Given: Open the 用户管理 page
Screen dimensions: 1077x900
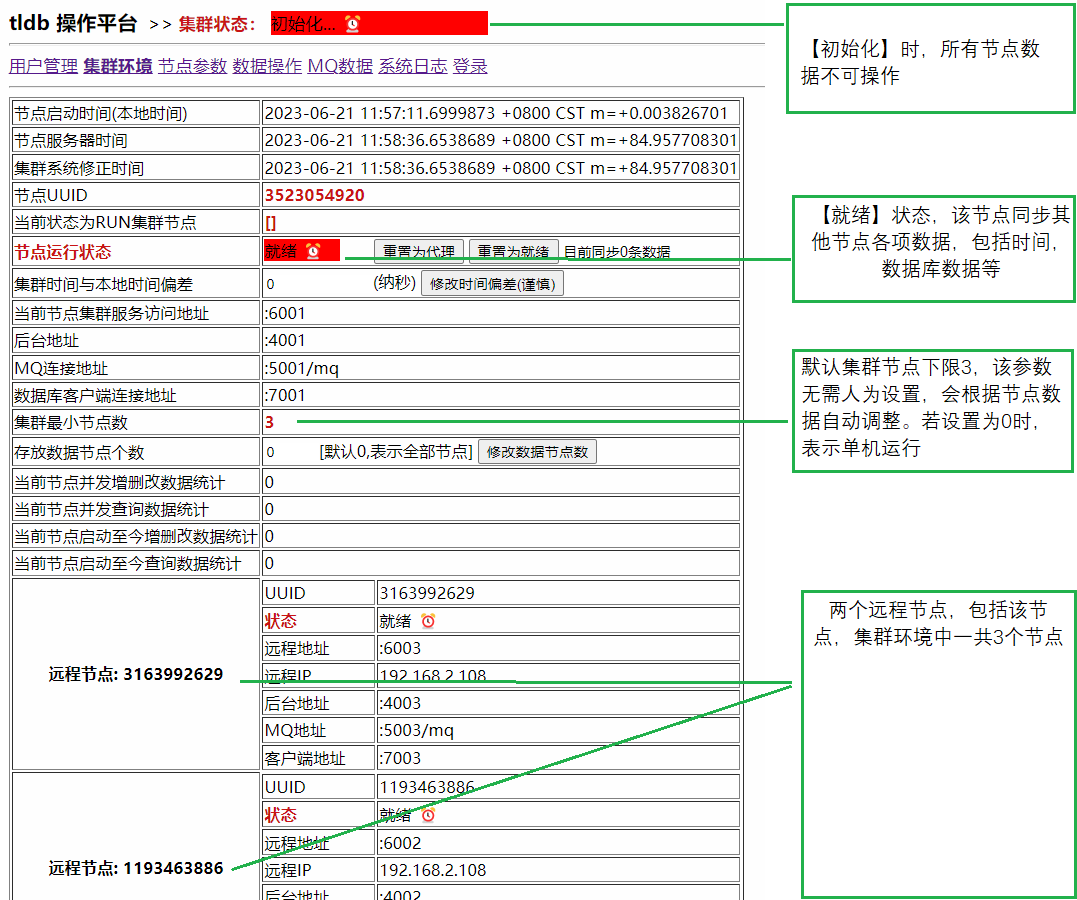Looking at the screenshot, I should point(43,66).
